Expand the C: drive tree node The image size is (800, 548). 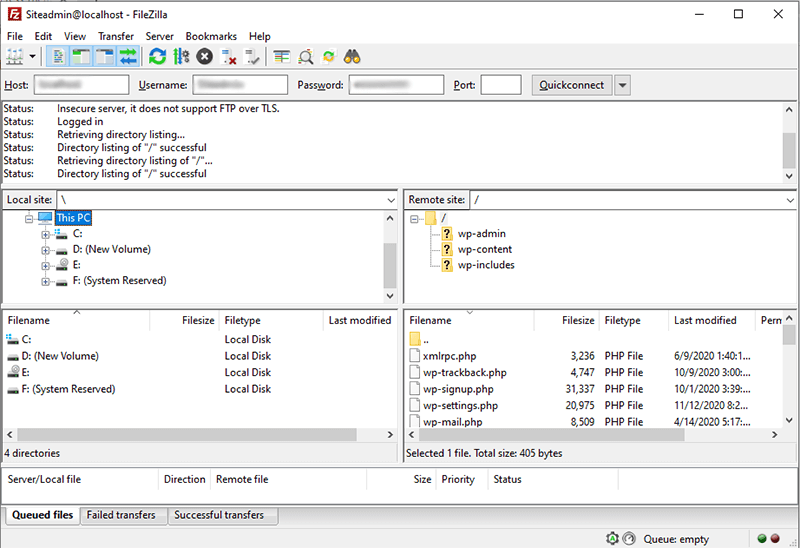tap(45, 235)
